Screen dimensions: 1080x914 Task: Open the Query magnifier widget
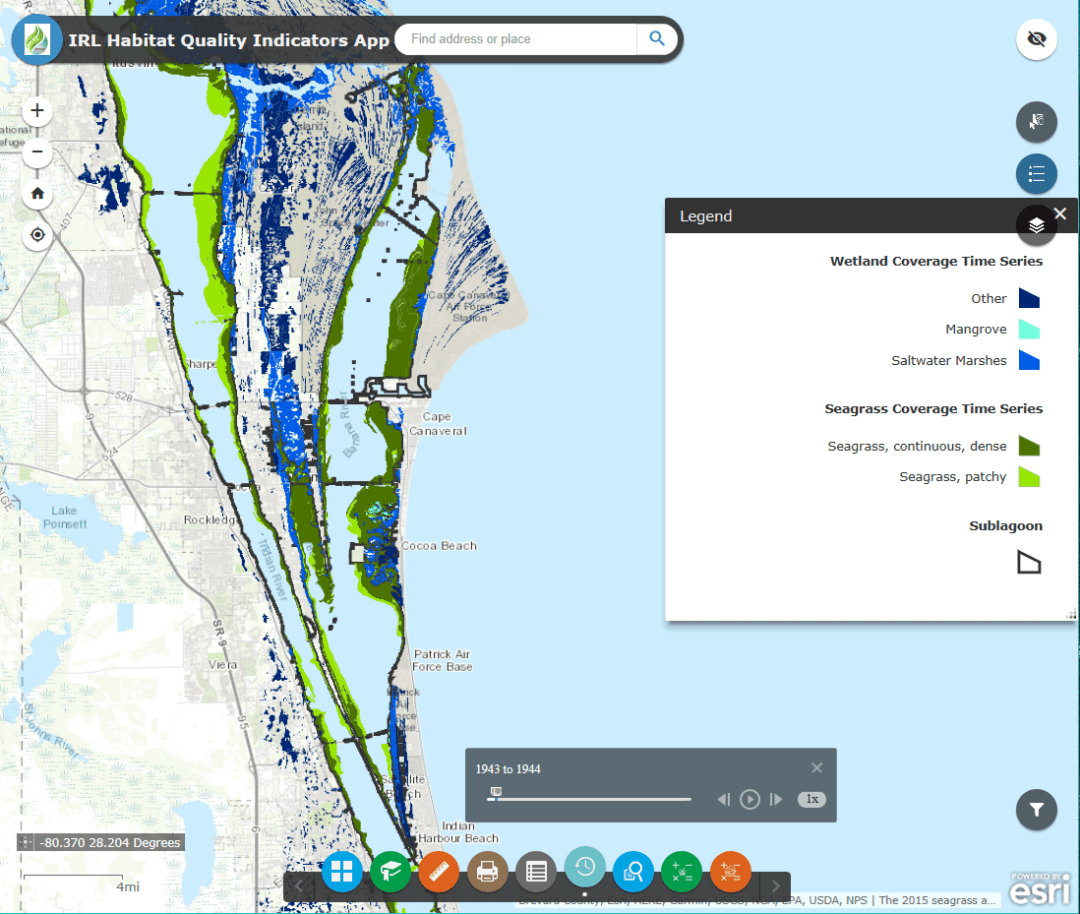(633, 871)
